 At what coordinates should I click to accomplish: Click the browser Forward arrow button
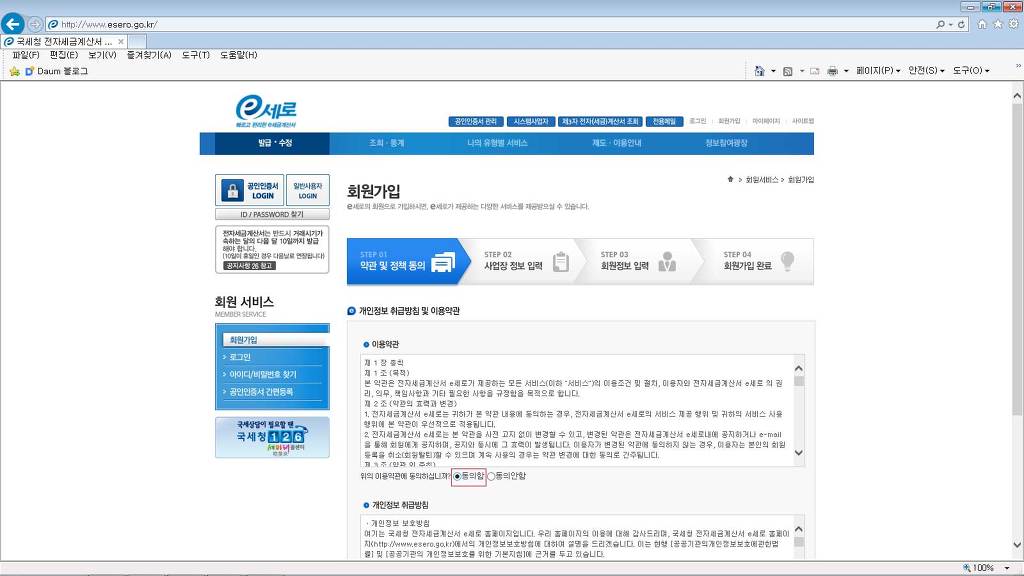tap(35, 24)
